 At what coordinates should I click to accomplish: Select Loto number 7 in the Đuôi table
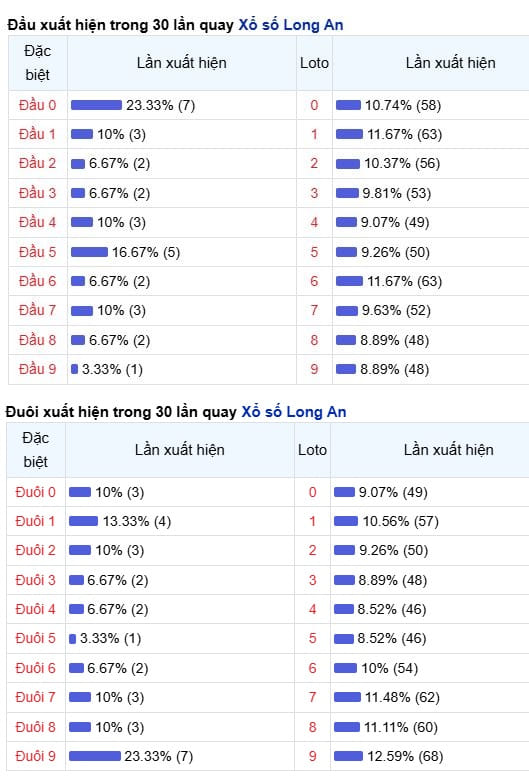click(312, 697)
